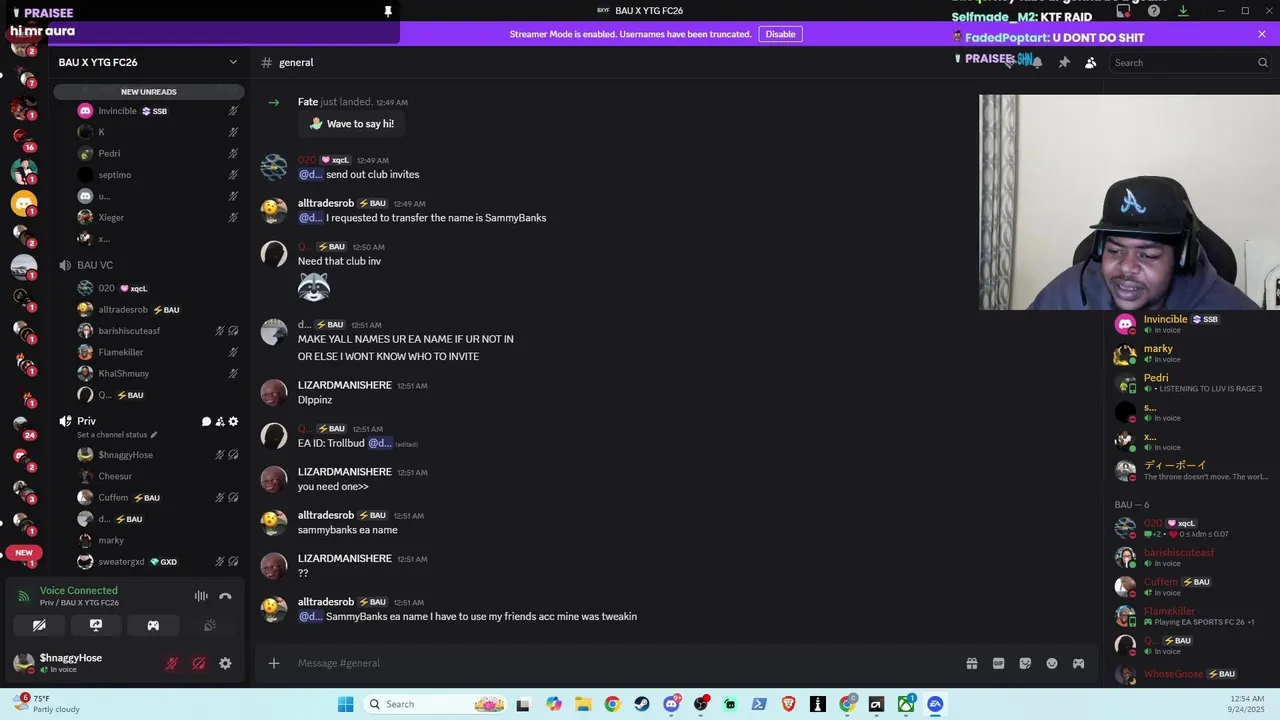Expand the BAU X YTG FC26 server menu
Screen dimensions: 1280x720
[148, 62]
